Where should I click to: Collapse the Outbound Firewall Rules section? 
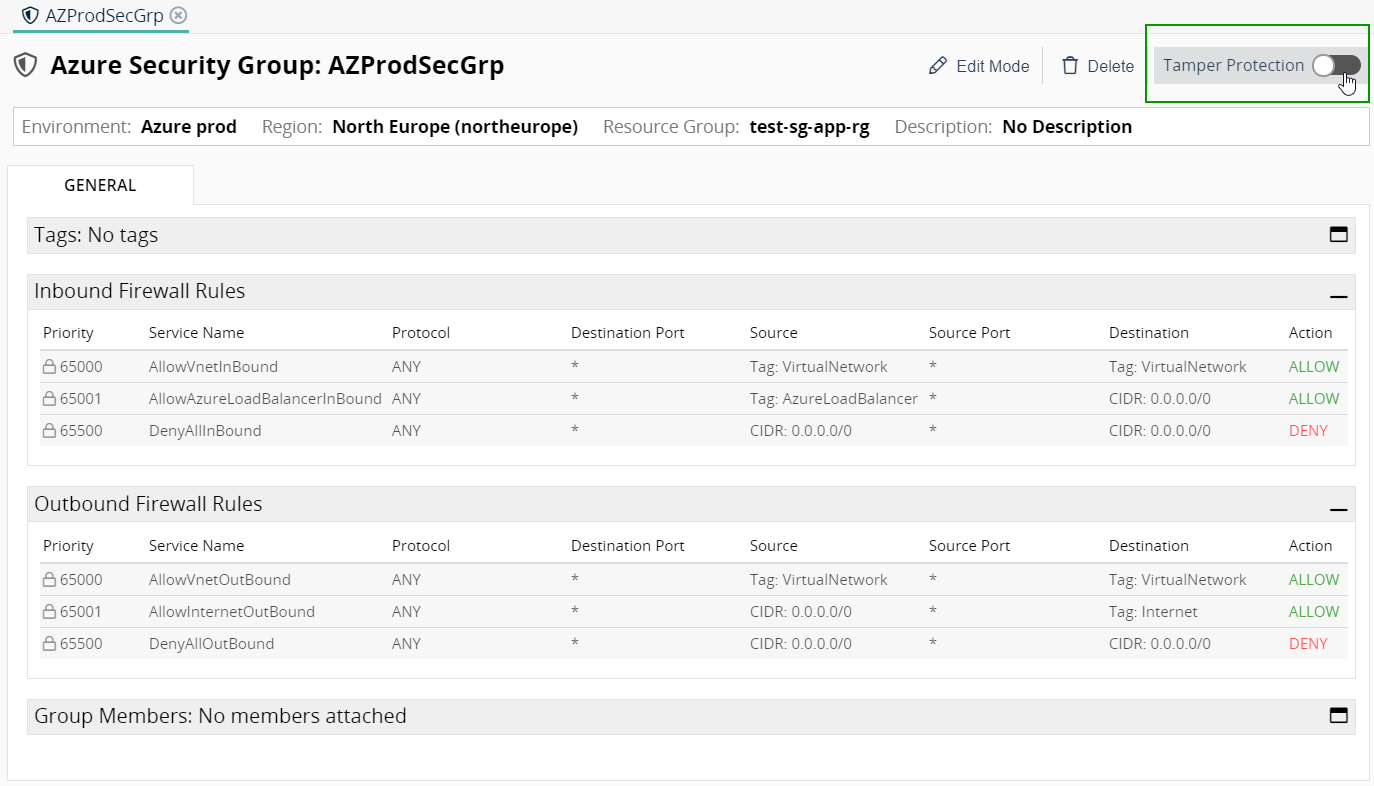pos(1338,510)
